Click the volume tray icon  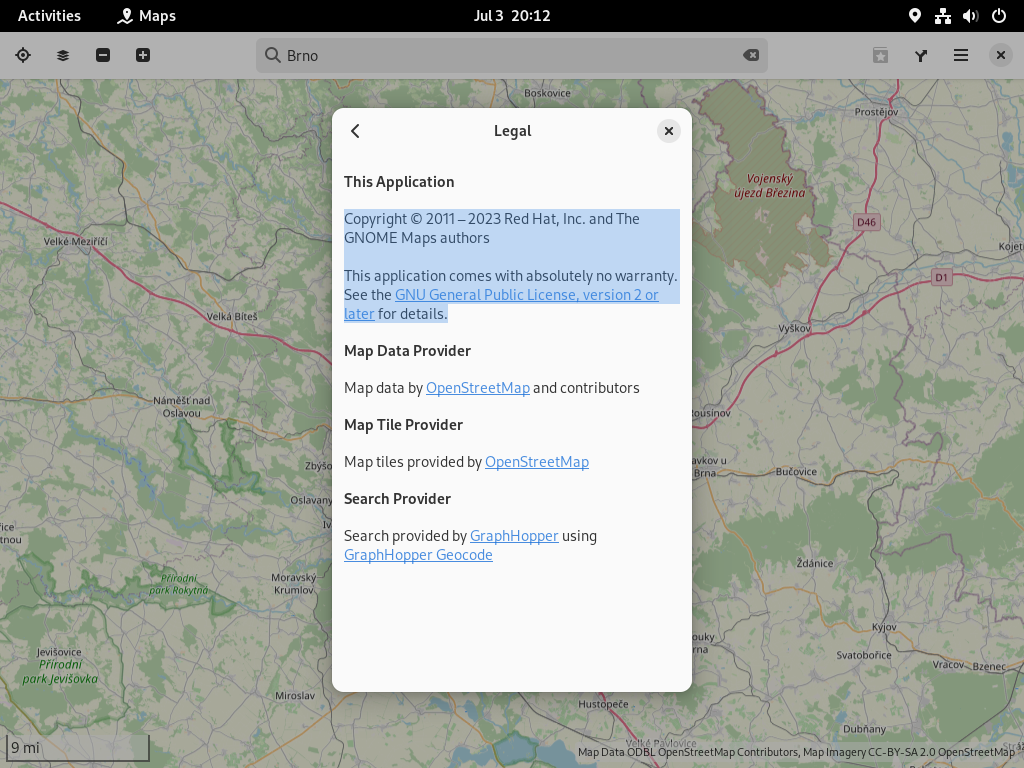[x=970, y=16]
